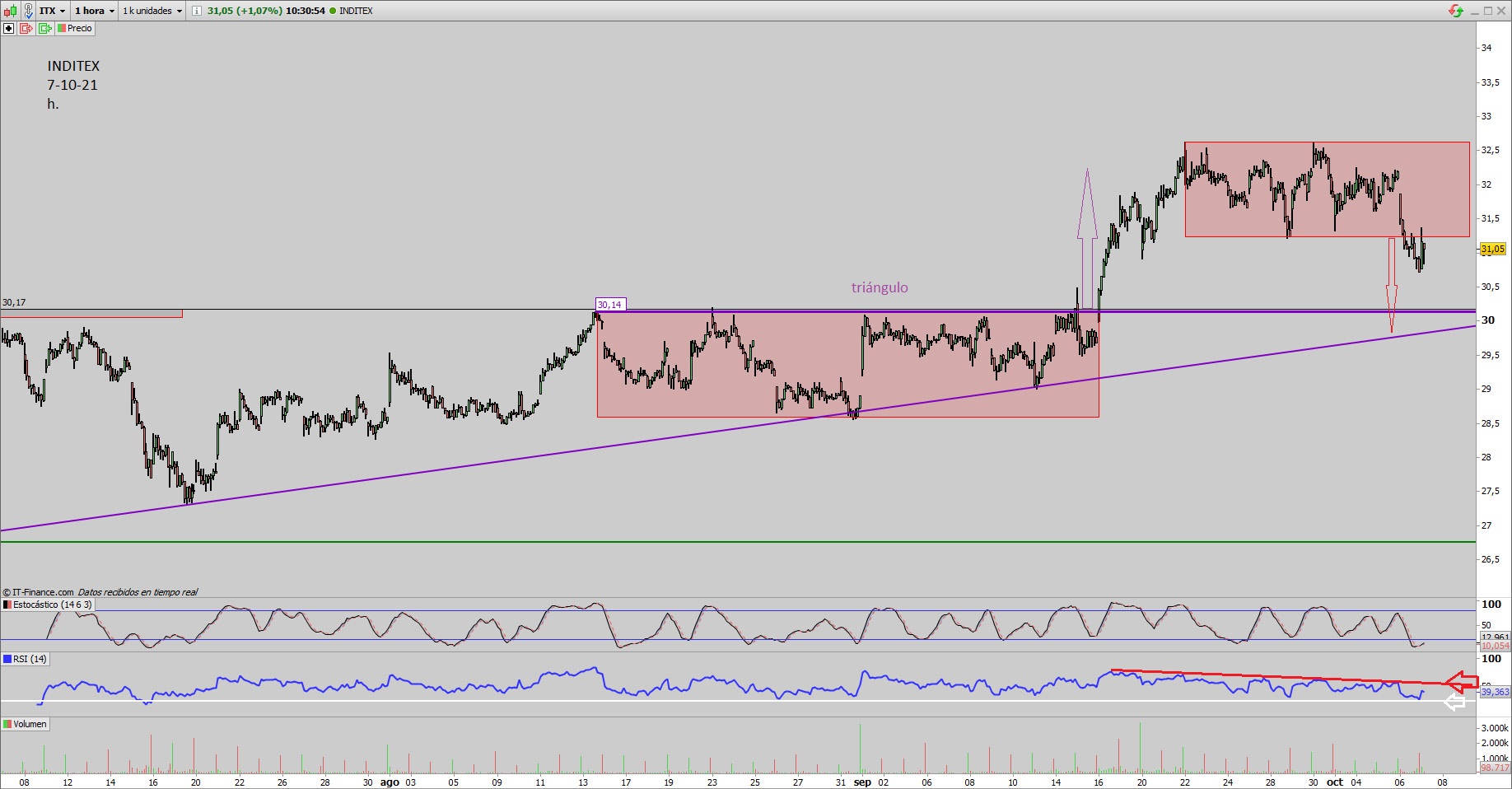Click the red-green trading arrows icon

click(1456, 11)
